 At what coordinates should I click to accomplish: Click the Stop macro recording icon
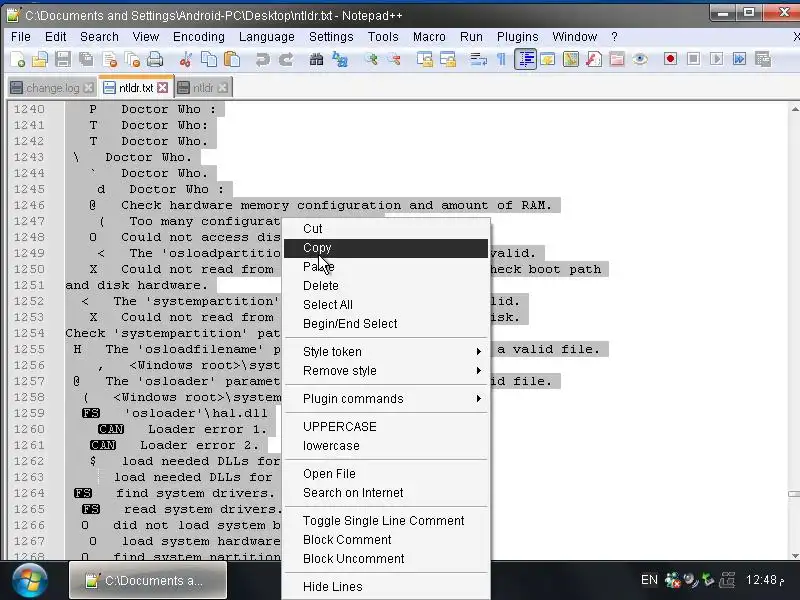click(693, 59)
